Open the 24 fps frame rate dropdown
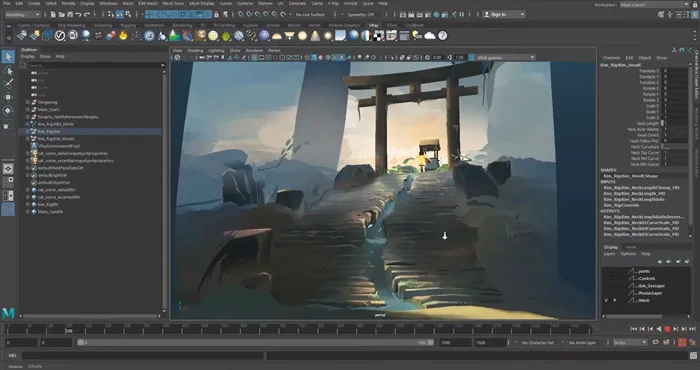Screen dimensions: 700x370 point(630,342)
